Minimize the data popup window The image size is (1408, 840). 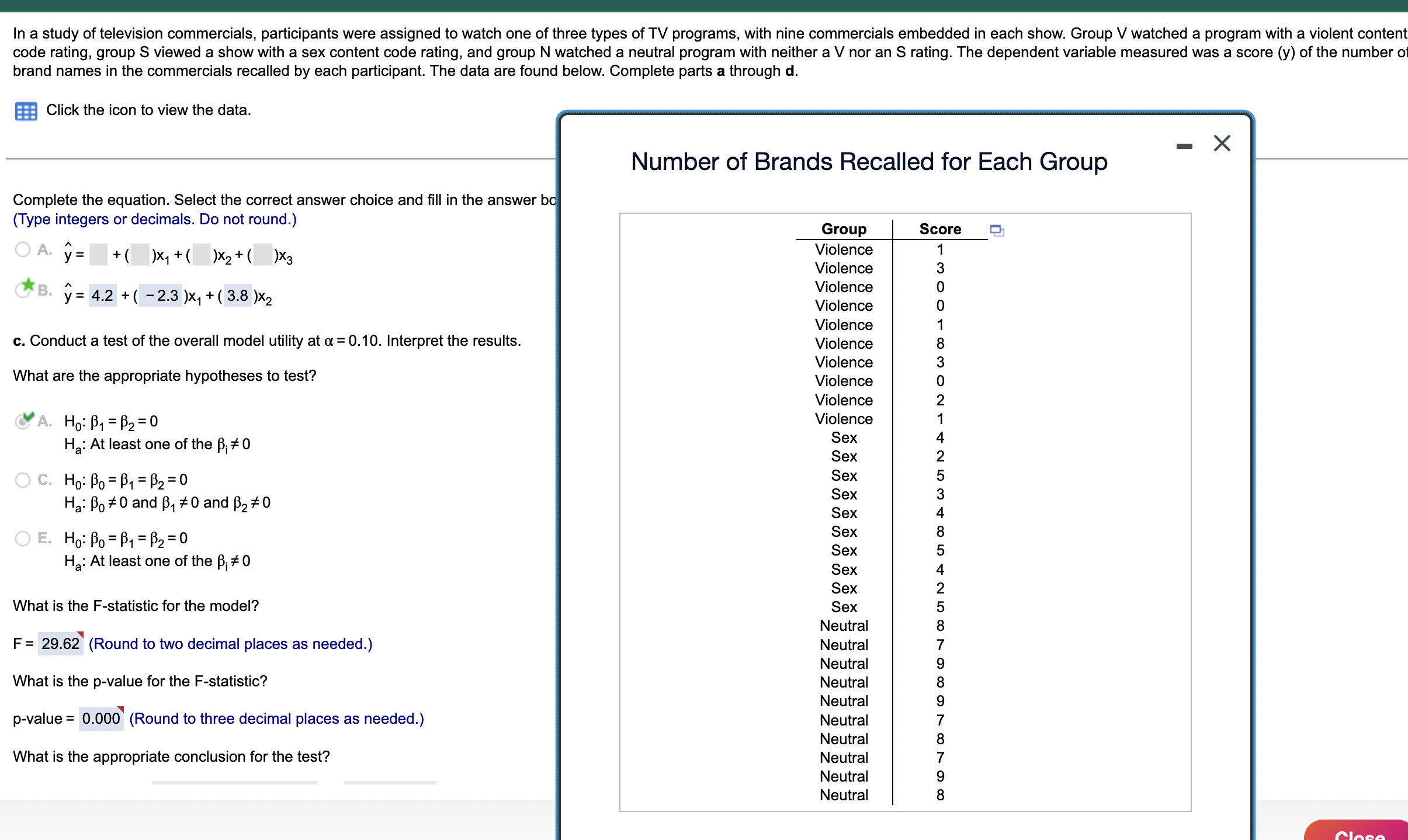pos(1184,146)
